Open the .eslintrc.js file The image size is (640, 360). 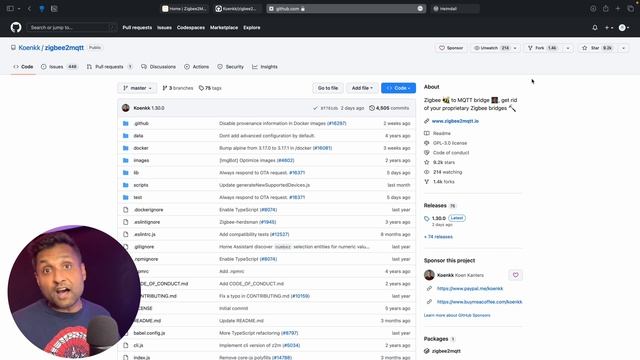click(144, 234)
